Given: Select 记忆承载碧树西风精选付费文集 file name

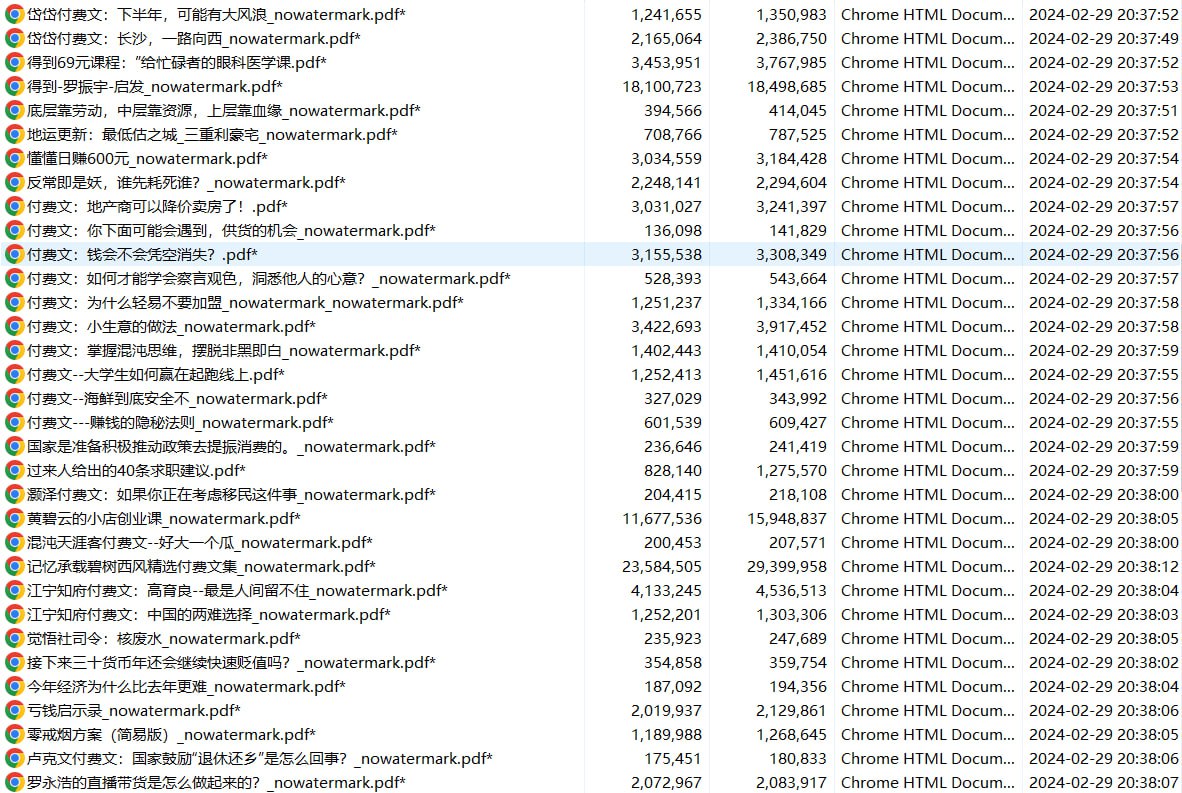Looking at the screenshot, I should point(200,567).
